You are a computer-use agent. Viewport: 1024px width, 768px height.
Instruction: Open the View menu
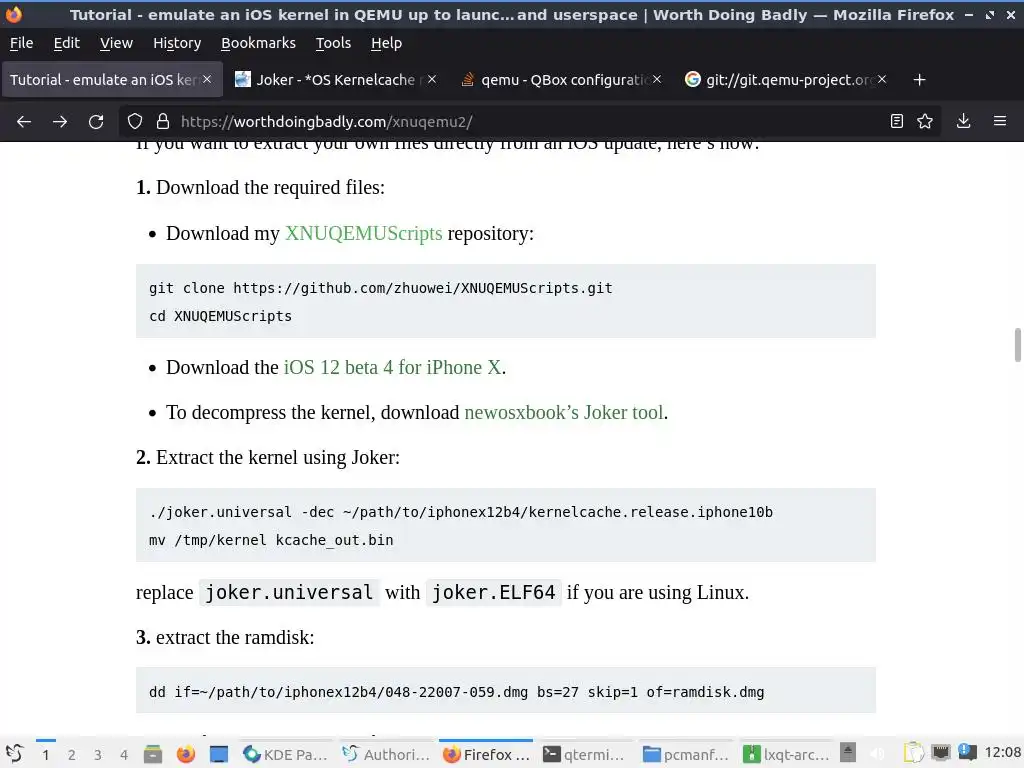(116, 43)
